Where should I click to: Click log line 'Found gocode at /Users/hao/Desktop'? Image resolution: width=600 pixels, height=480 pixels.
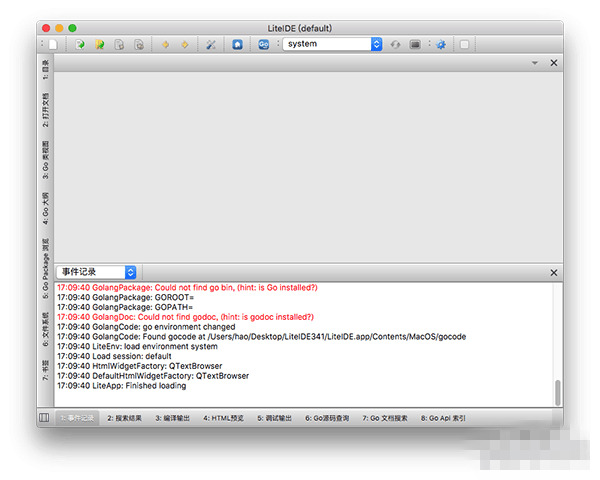coord(261,337)
